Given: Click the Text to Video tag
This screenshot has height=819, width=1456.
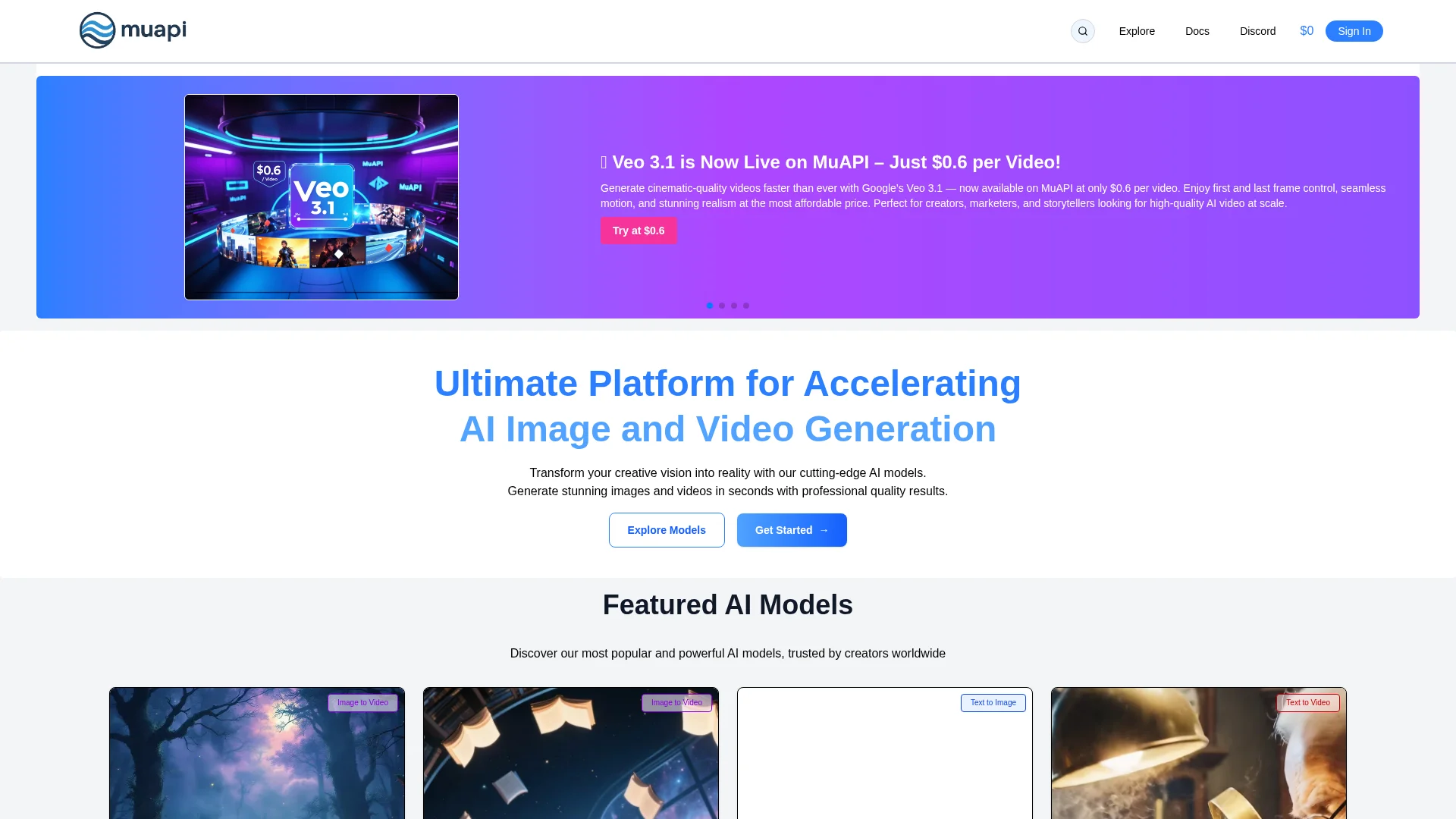Looking at the screenshot, I should pos(1307,703).
